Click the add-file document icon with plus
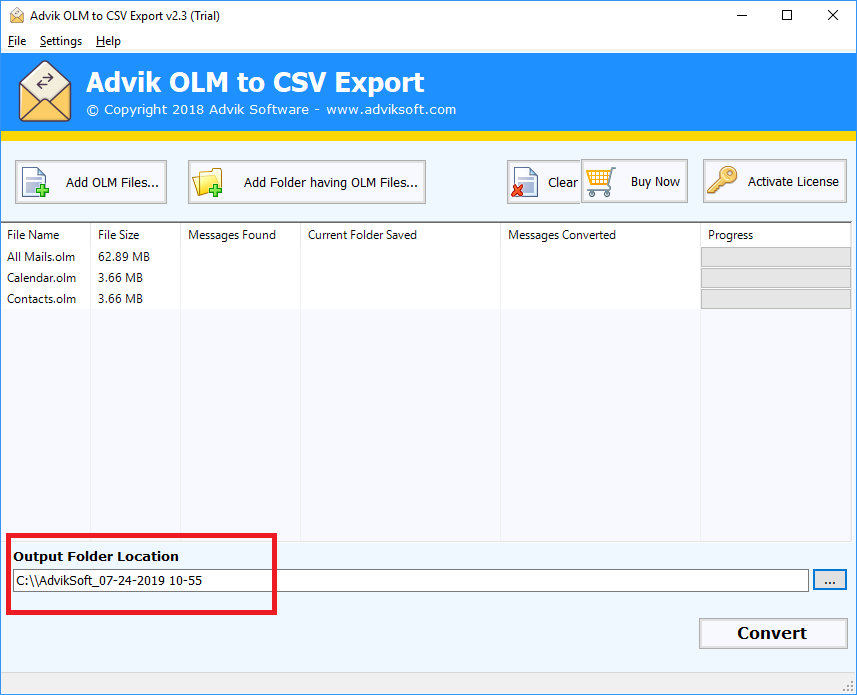 [x=35, y=182]
